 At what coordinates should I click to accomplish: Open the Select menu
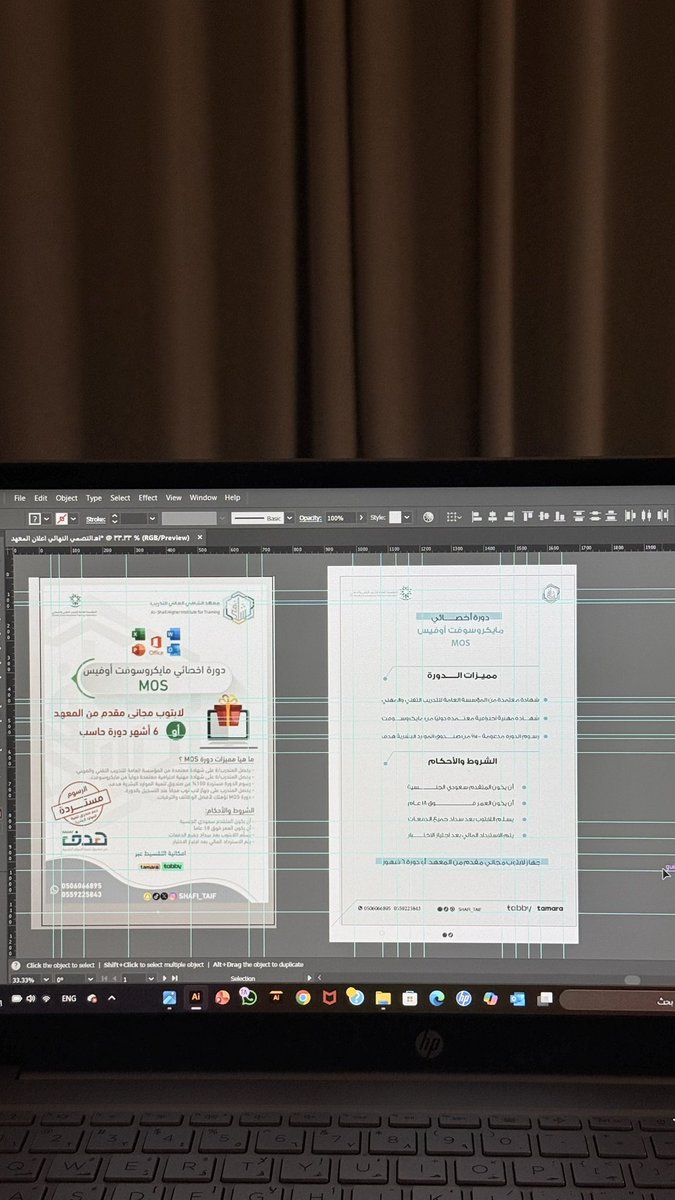(120, 497)
